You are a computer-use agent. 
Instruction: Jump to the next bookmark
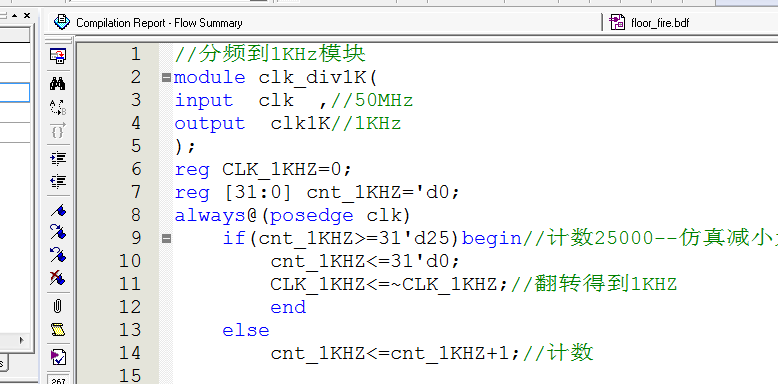pyautogui.click(x=58, y=232)
